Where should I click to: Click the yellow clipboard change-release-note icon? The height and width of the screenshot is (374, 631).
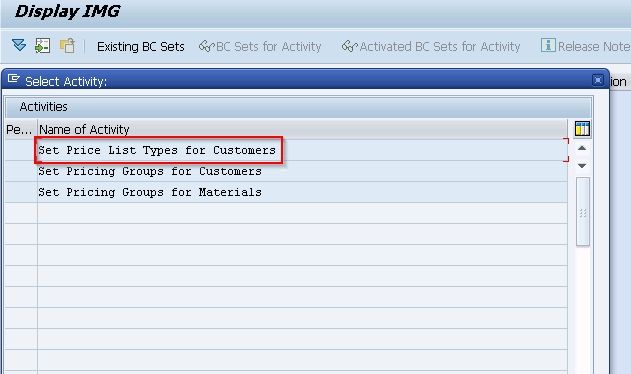[67, 45]
